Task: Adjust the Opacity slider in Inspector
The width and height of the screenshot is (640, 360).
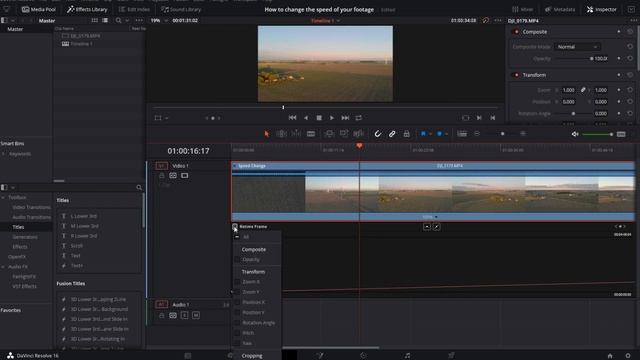Action: coord(574,59)
